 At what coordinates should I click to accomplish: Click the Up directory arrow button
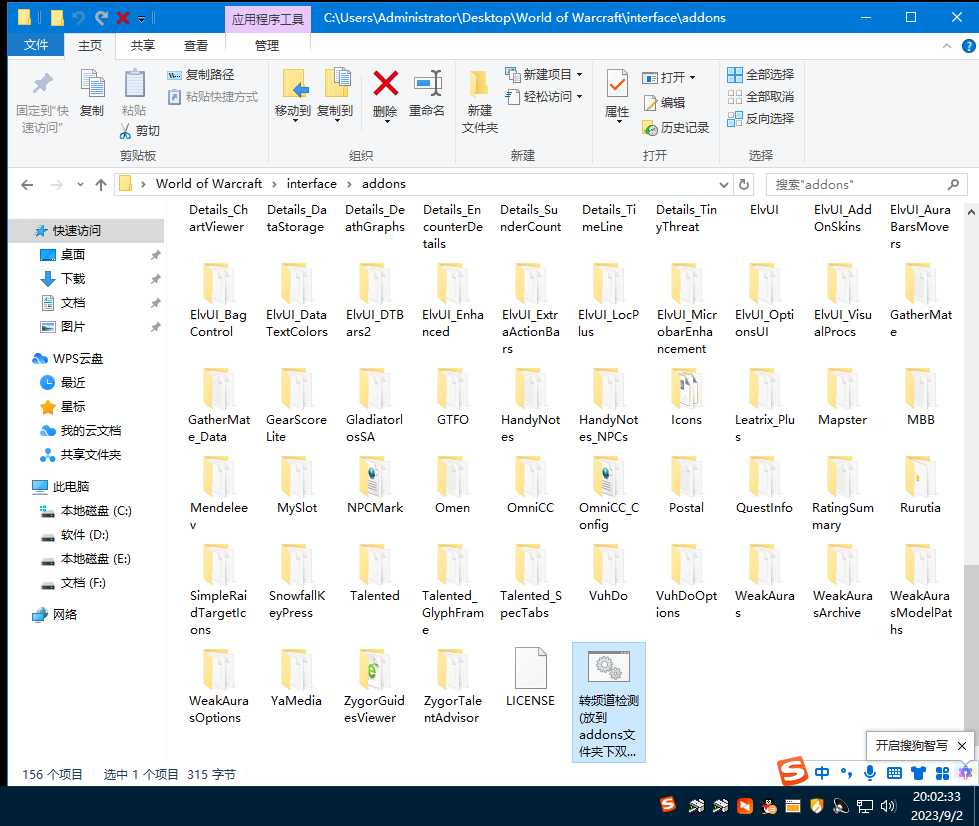(101, 184)
